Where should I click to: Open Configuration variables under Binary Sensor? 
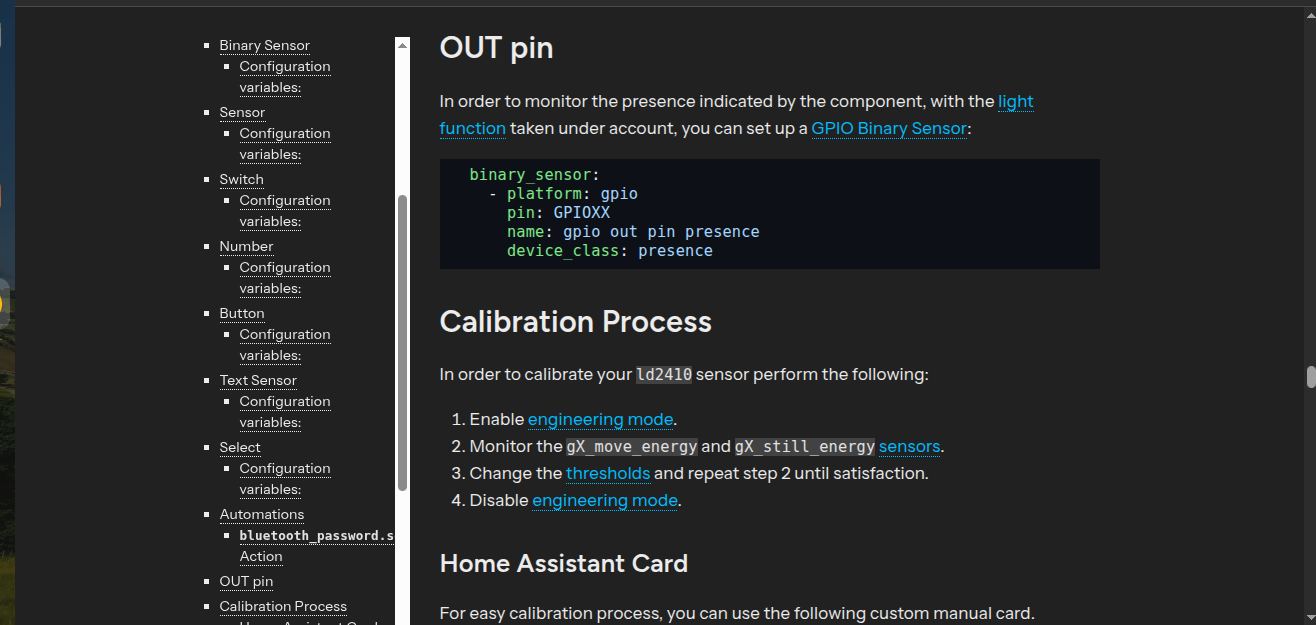click(284, 67)
